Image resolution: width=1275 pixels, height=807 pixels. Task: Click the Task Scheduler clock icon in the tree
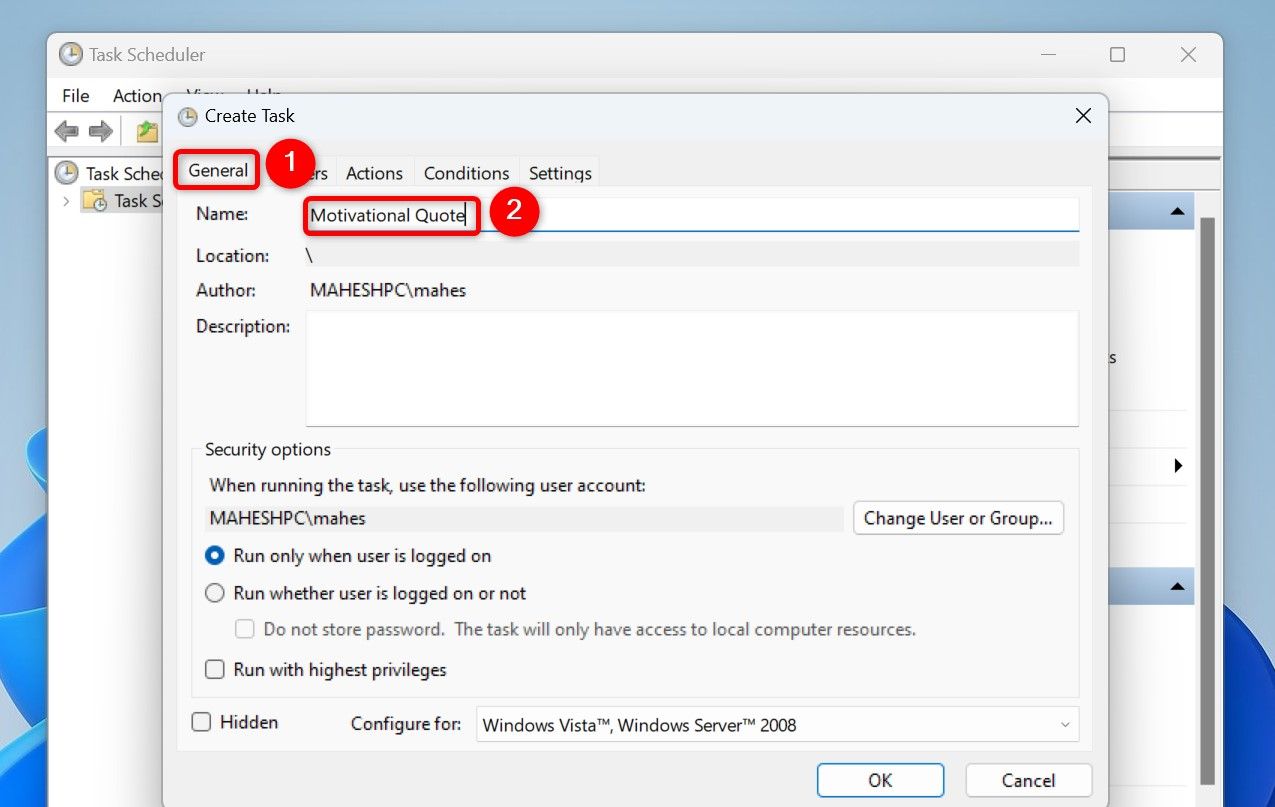click(67, 173)
